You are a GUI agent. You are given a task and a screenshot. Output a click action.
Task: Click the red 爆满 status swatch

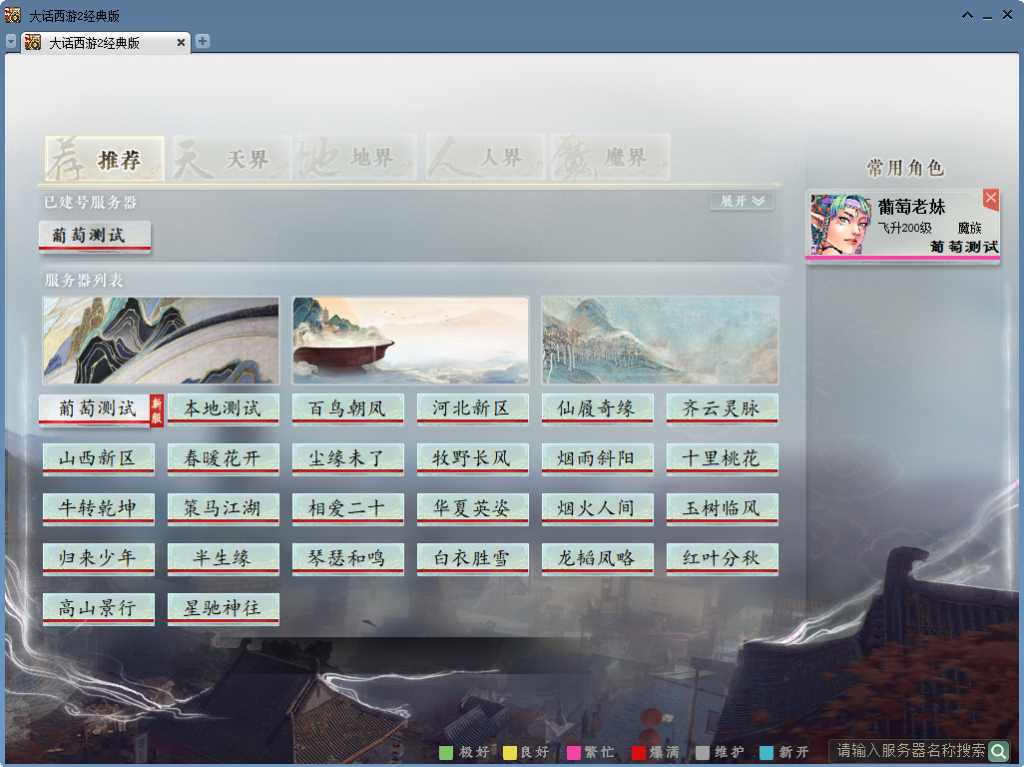[638, 753]
